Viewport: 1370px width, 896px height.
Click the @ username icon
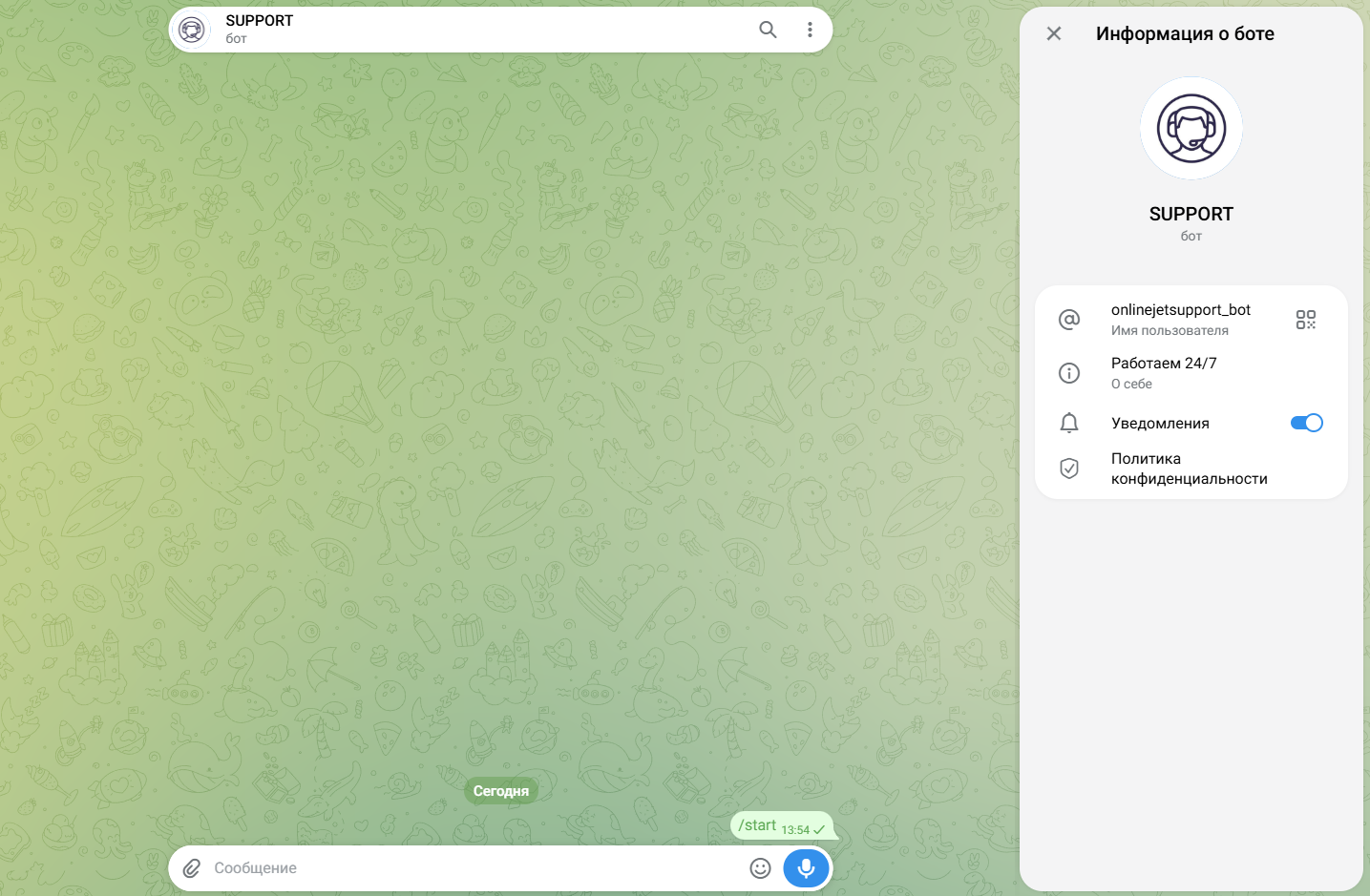point(1069,320)
